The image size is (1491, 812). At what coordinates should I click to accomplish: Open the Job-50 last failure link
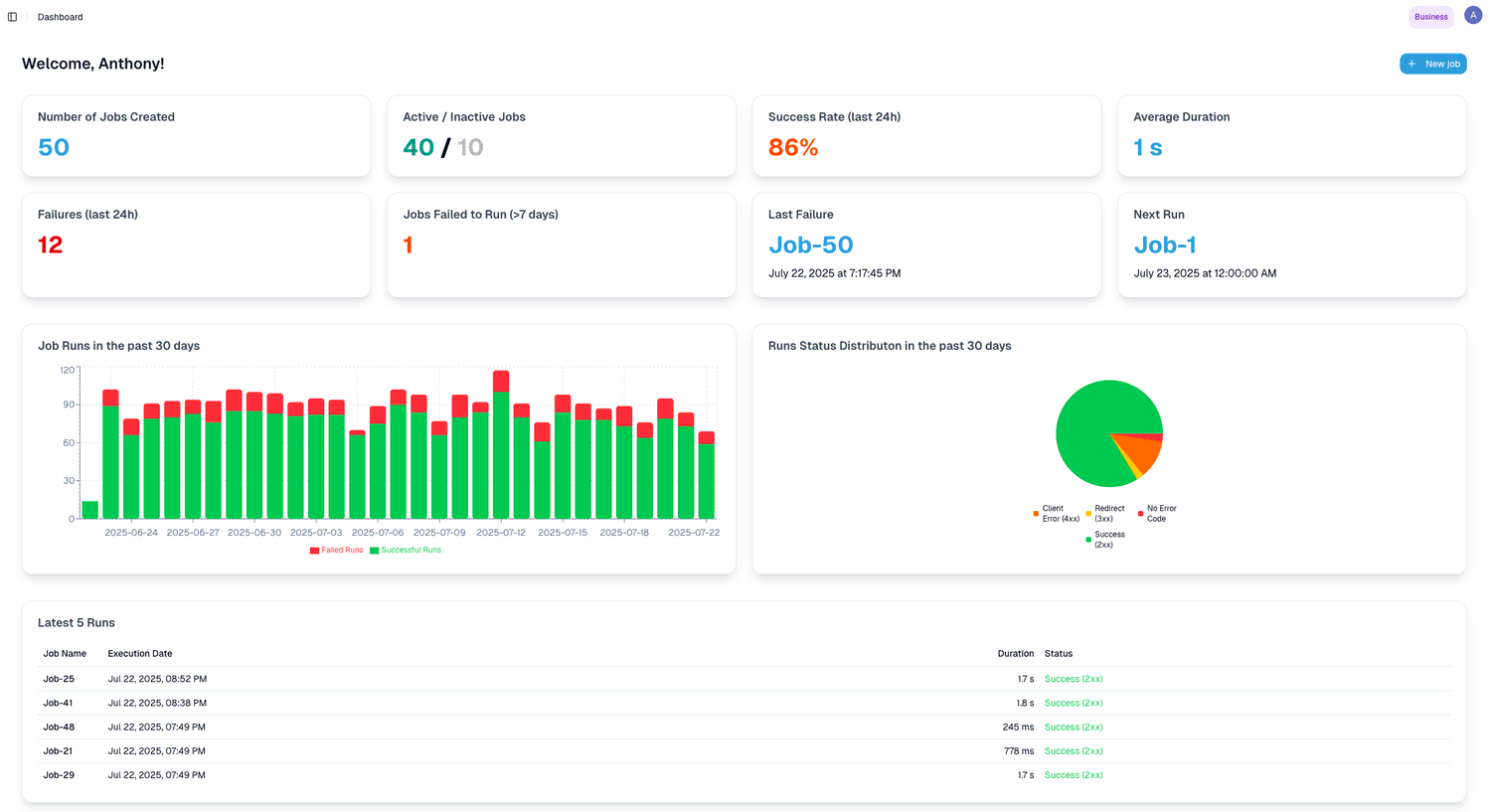click(810, 244)
